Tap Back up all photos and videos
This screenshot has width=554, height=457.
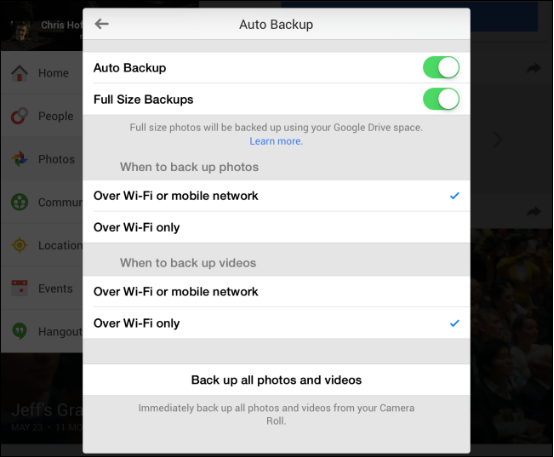(x=276, y=380)
